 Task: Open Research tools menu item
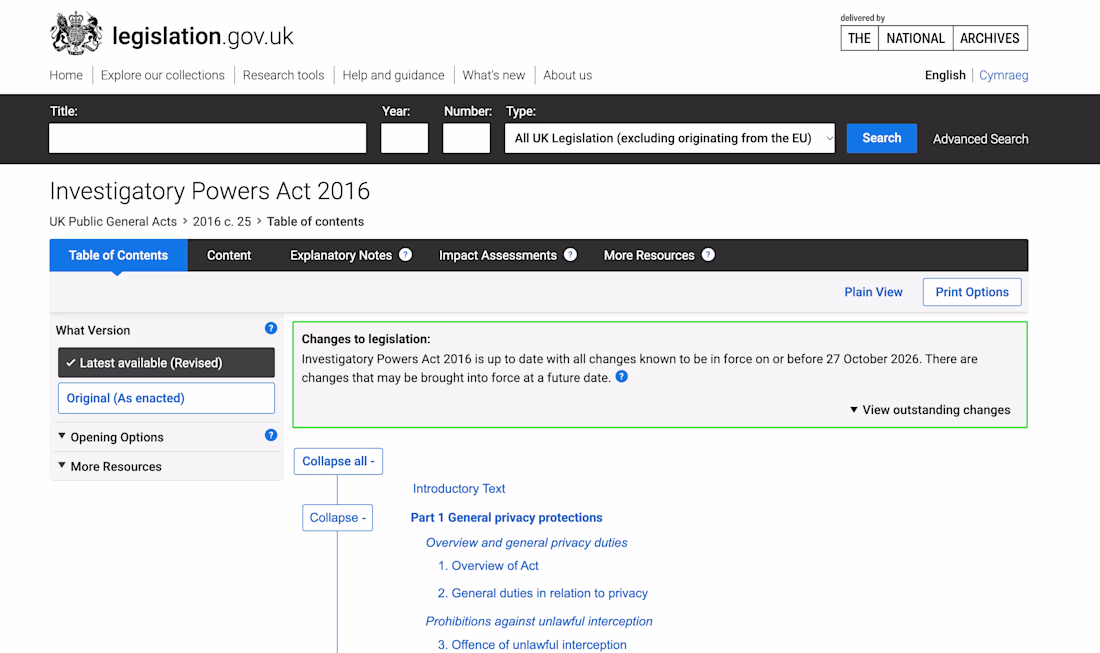283,75
